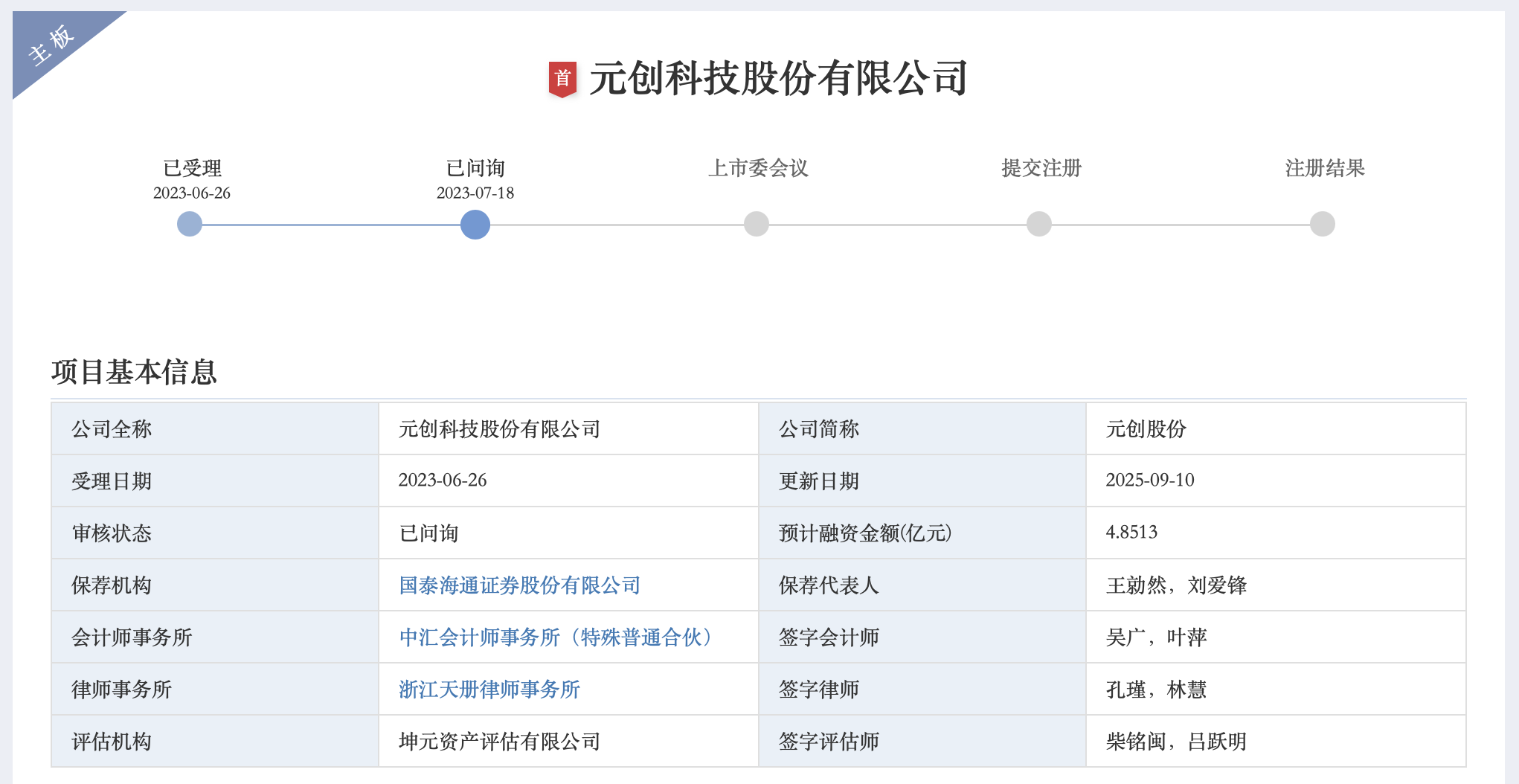
Task: Click the 上市委会议 stage label
Action: pyautogui.click(x=758, y=168)
